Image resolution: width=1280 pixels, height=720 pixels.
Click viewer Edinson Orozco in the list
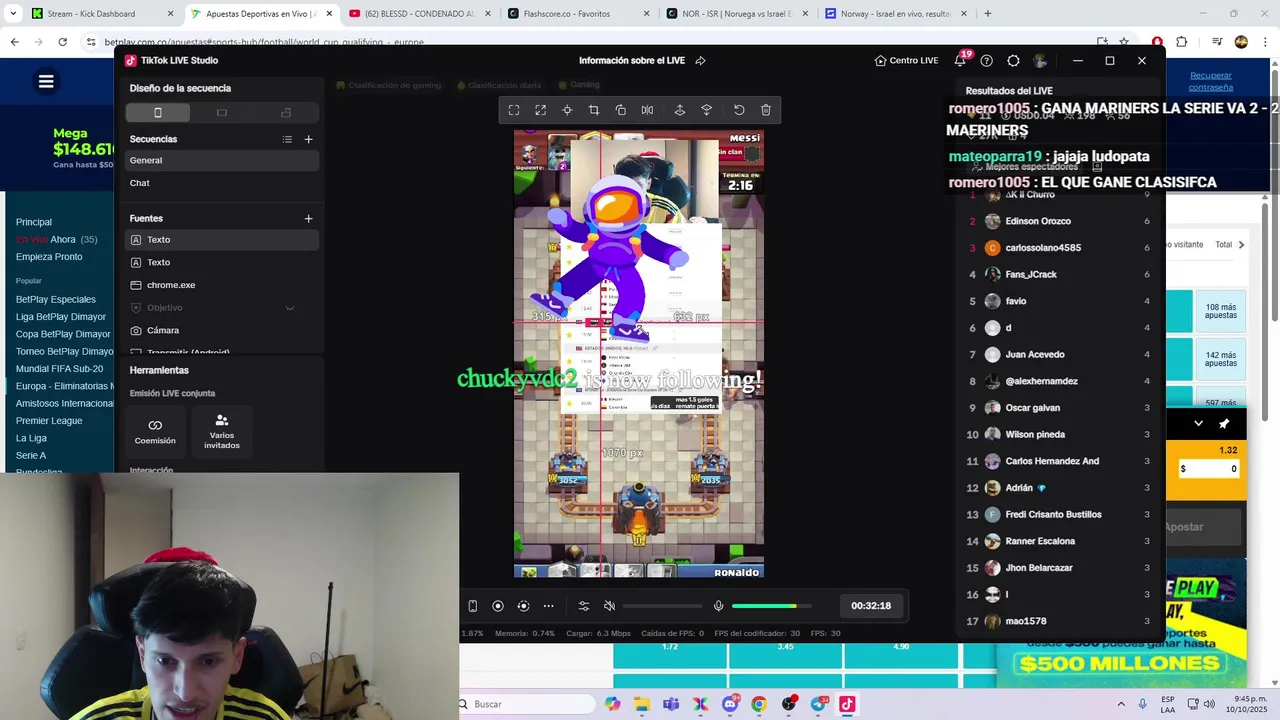[x=1038, y=221]
